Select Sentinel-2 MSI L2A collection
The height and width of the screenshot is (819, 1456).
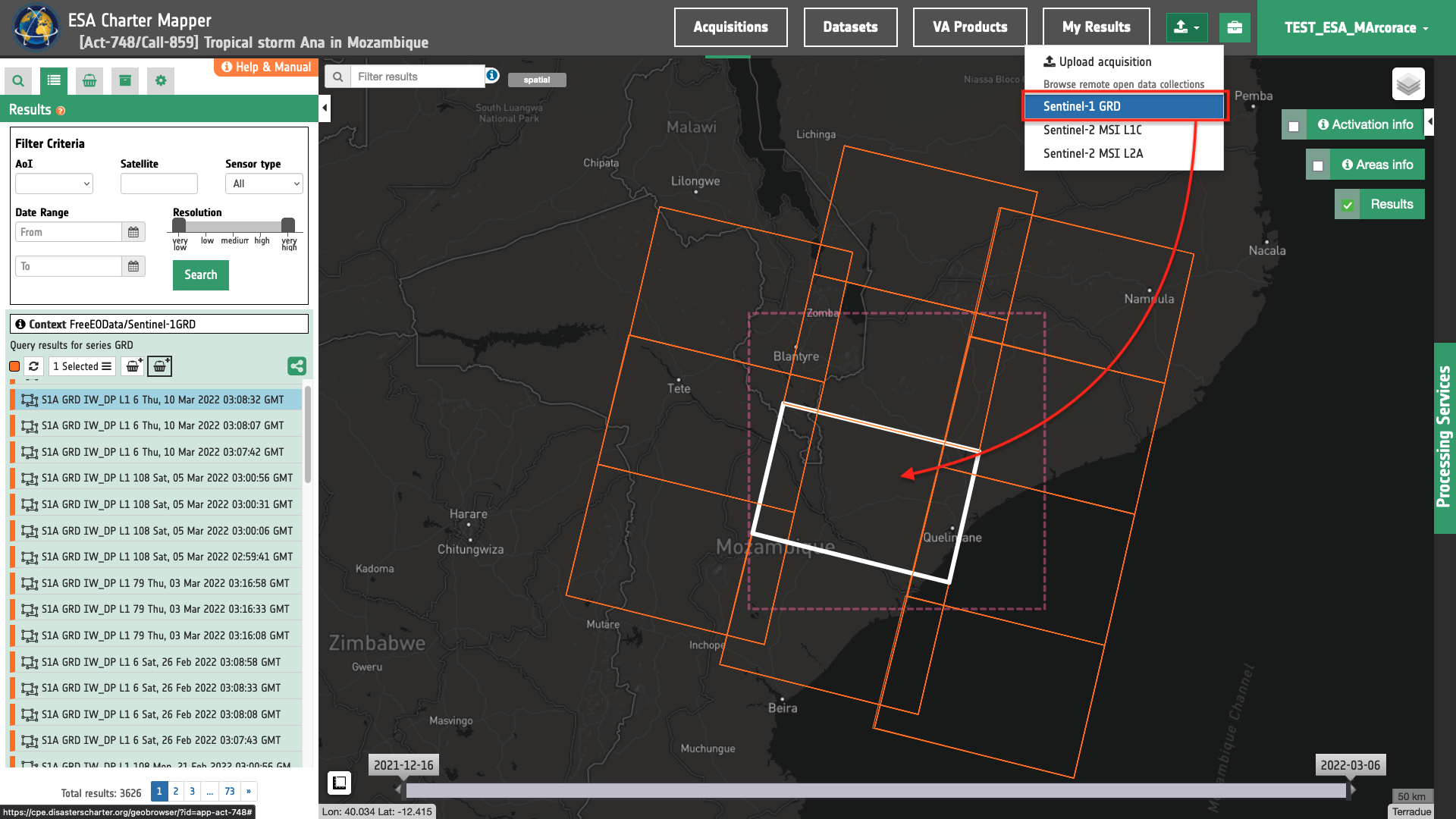[1124, 153]
